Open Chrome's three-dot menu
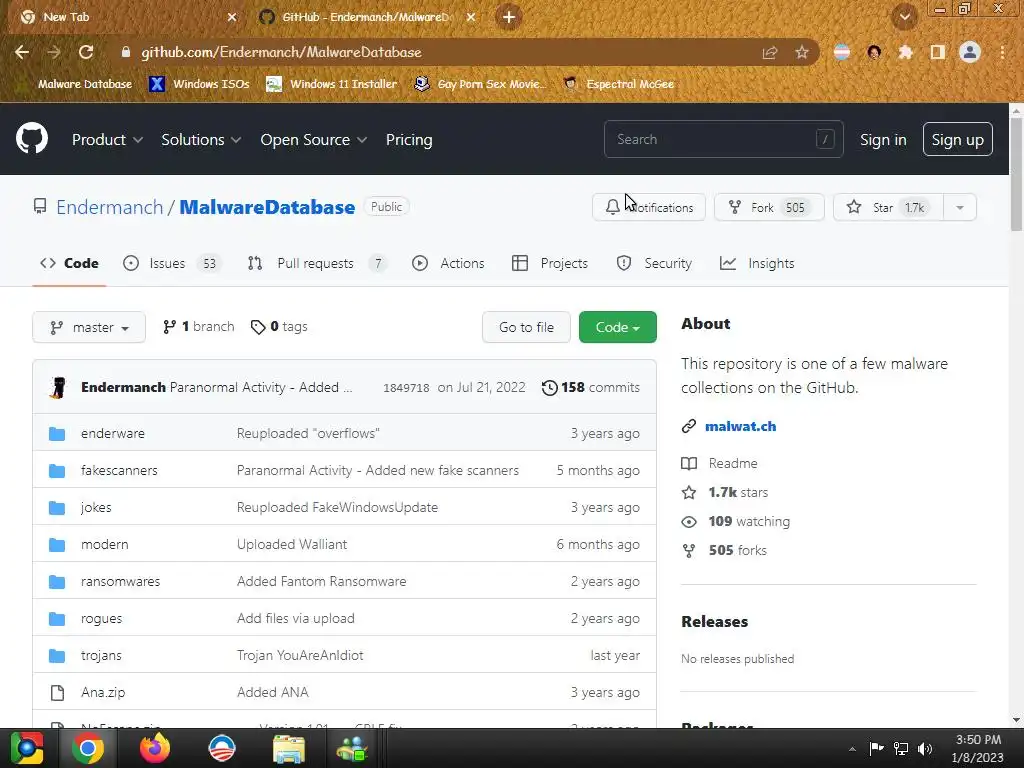 [1002, 52]
